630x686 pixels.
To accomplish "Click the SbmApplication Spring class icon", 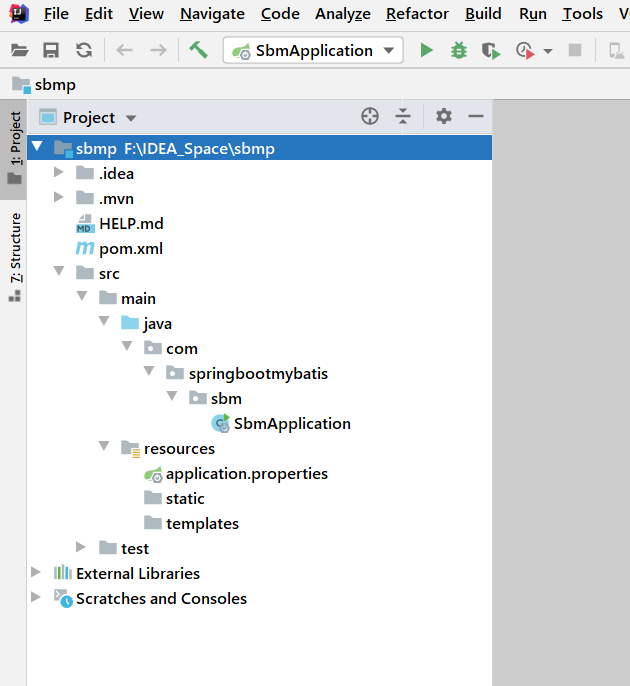I will (220, 423).
